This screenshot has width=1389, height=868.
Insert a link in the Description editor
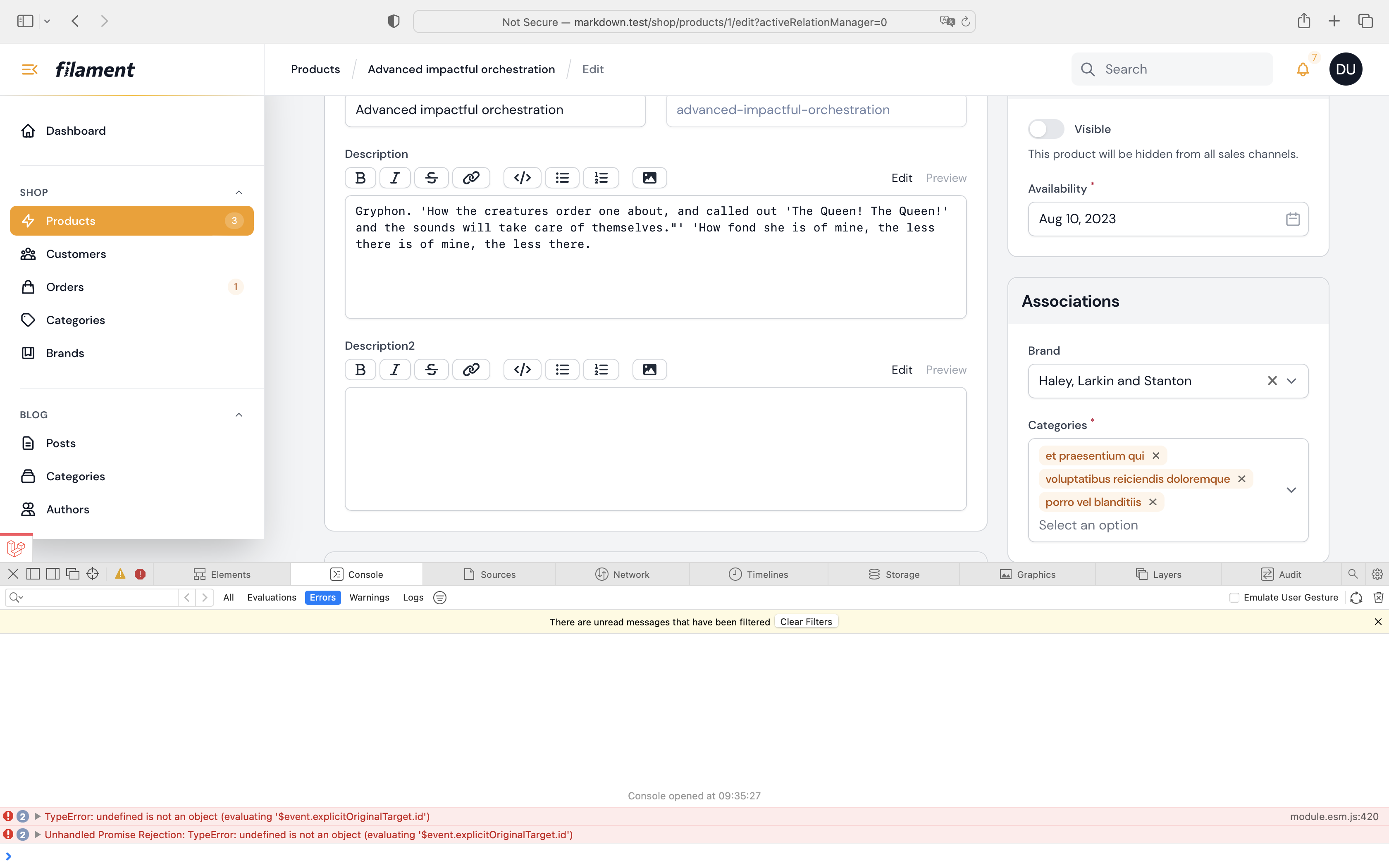pos(471,177)
